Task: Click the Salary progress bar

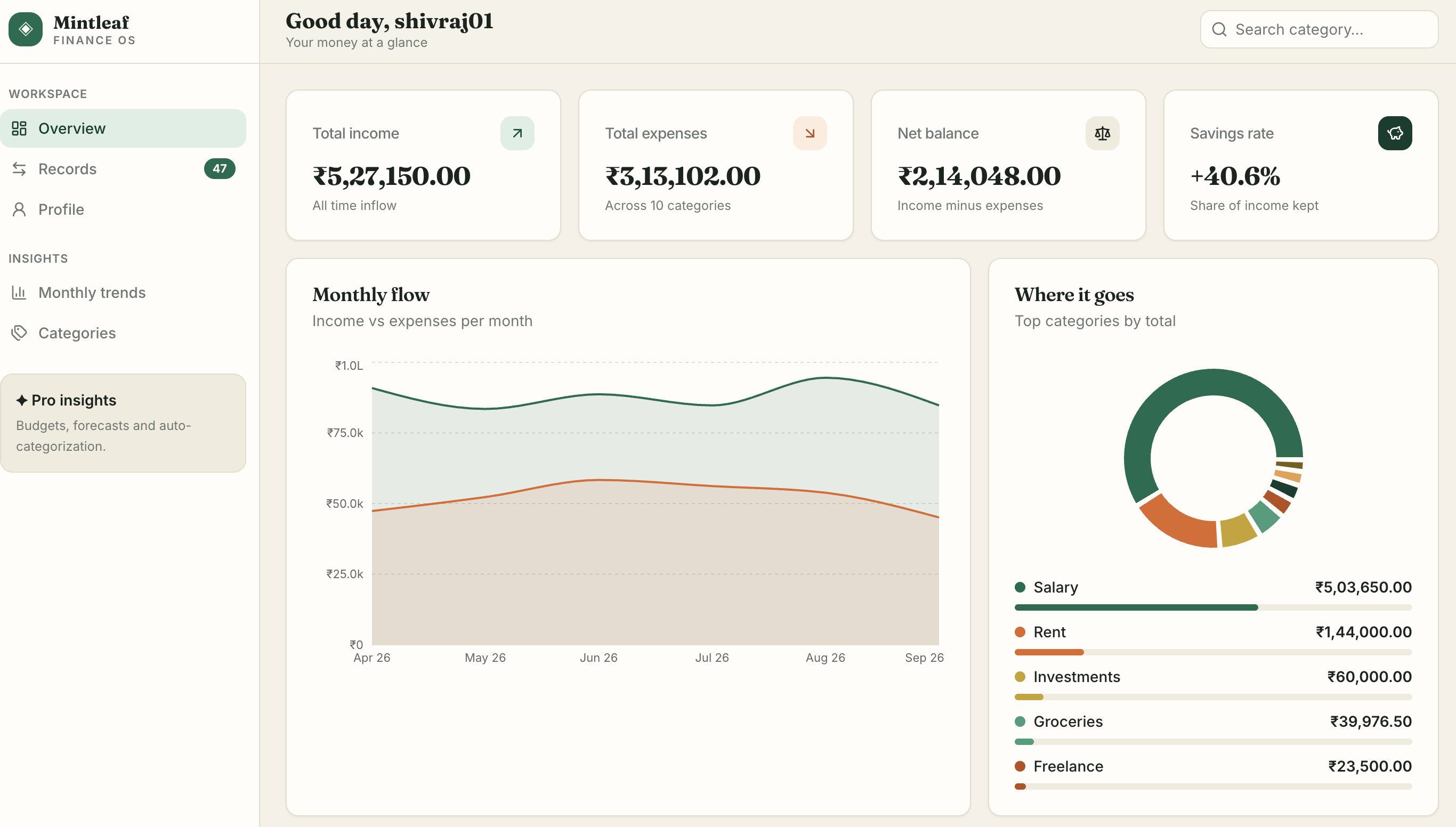Action: (1213, 608)
